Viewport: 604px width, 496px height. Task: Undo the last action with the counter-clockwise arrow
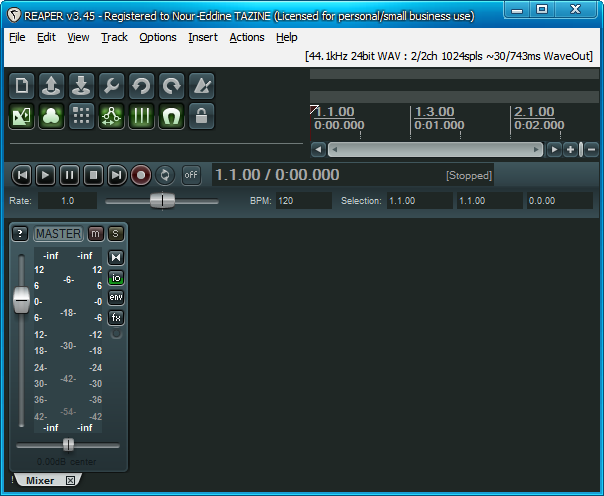tap(142, 85)
